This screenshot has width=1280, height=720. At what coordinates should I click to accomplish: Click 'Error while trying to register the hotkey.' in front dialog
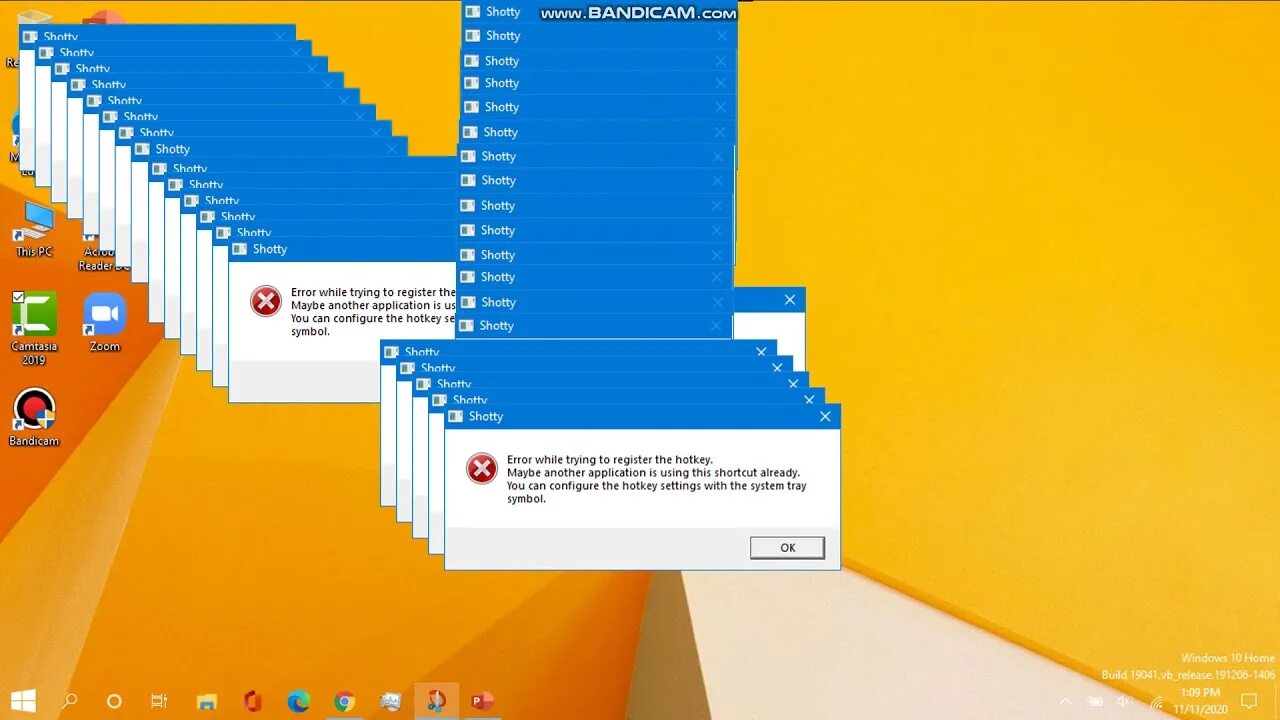coord(609,460)
